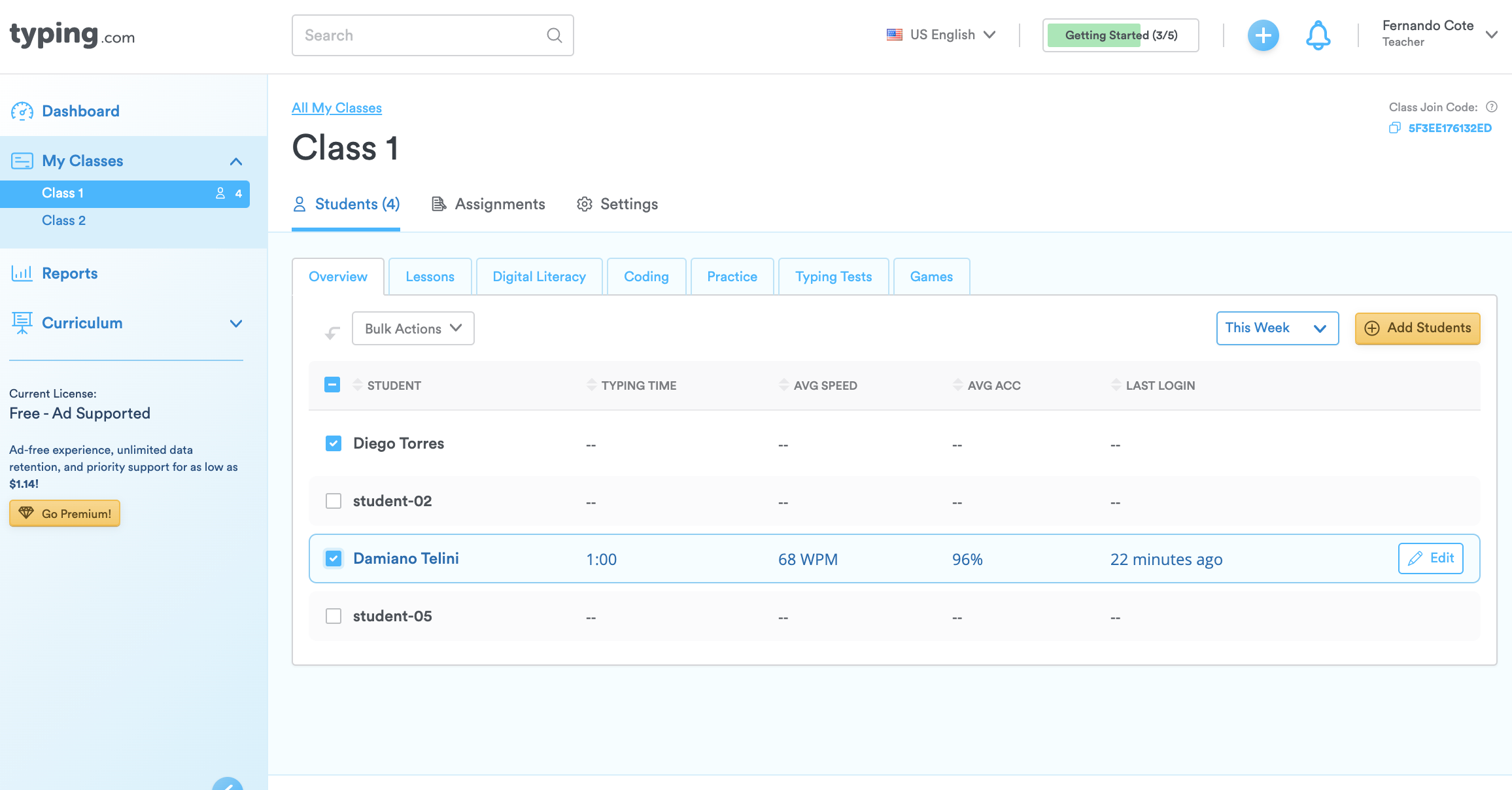Screen dimensions: 1512x790
Task: Toggle the select-all students checkbox
Action: click(x=332, y=385)
